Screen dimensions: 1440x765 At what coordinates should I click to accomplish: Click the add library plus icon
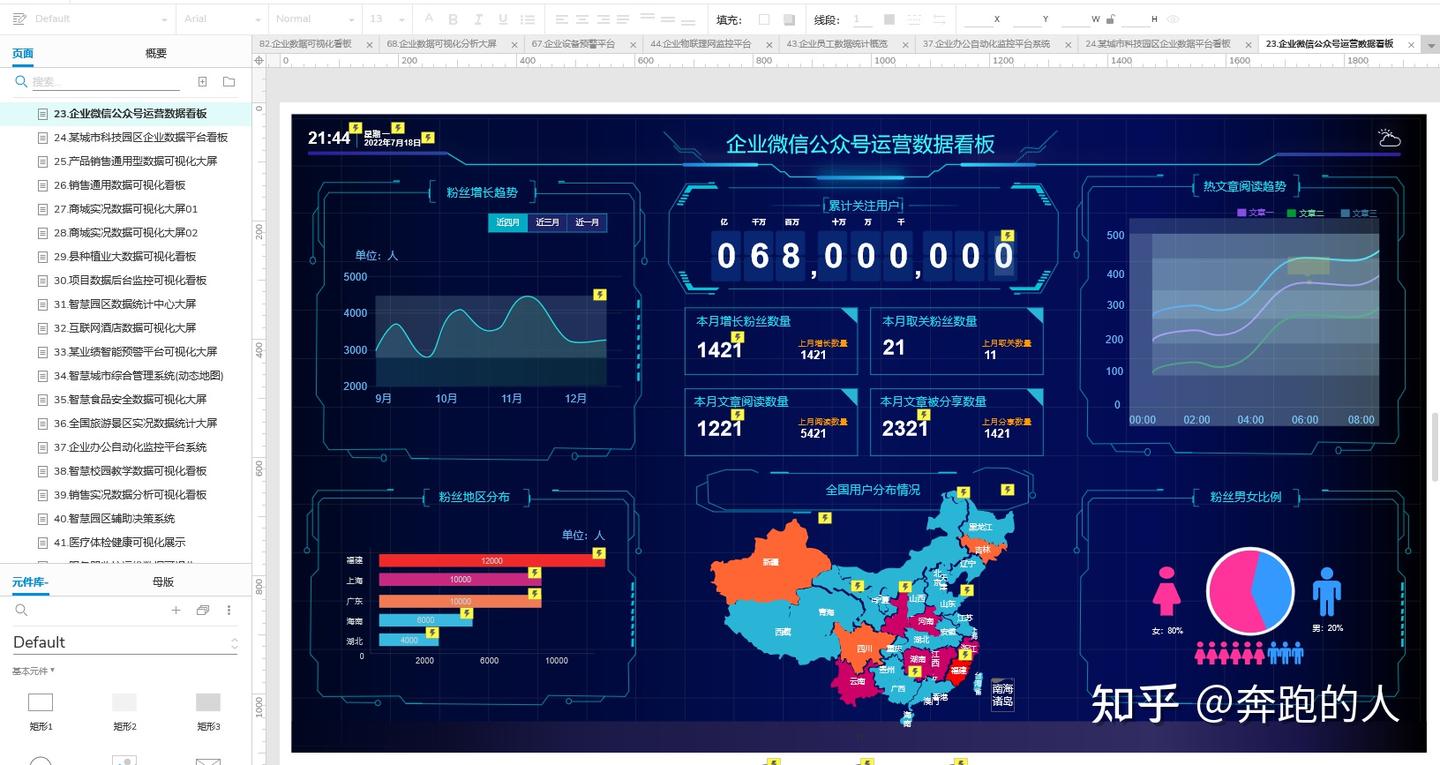click(176, 610)
